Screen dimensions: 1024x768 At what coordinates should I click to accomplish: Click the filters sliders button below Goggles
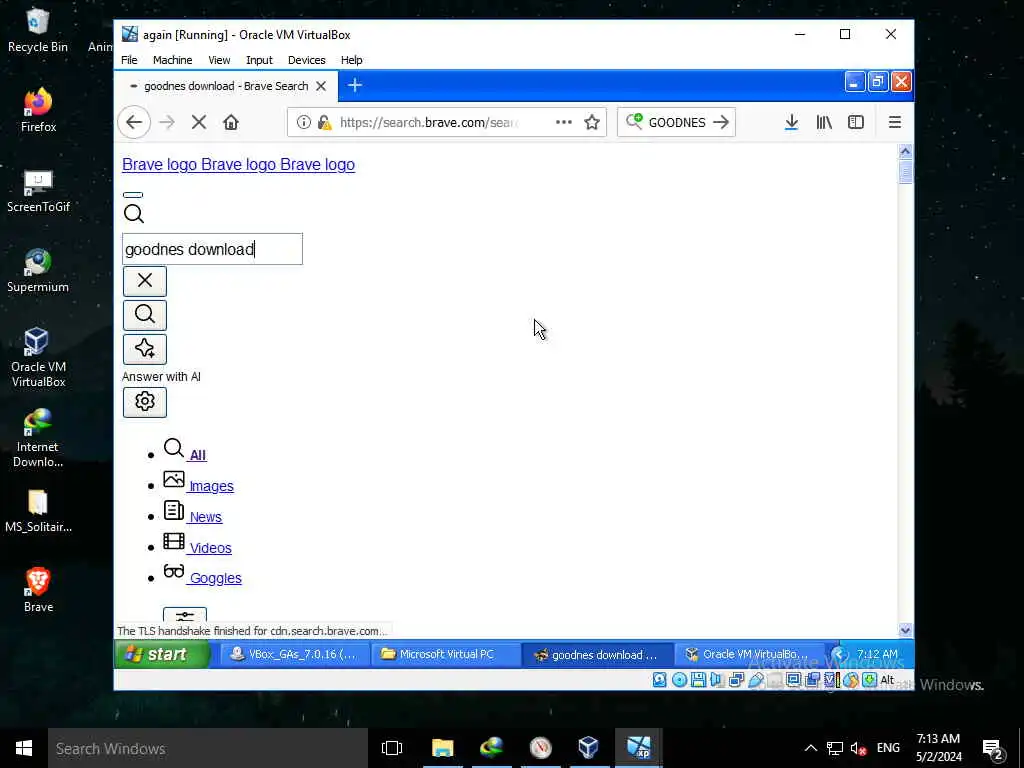tap(185, 615)
